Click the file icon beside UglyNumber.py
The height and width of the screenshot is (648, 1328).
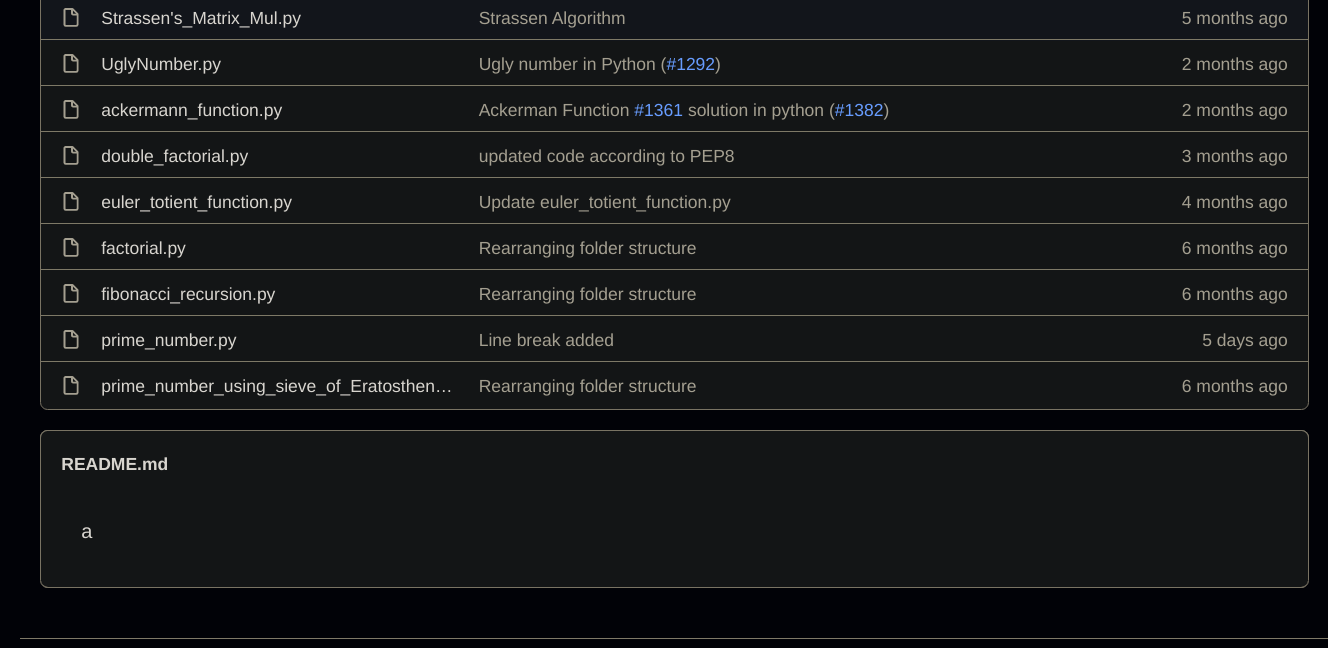[71, 63]
